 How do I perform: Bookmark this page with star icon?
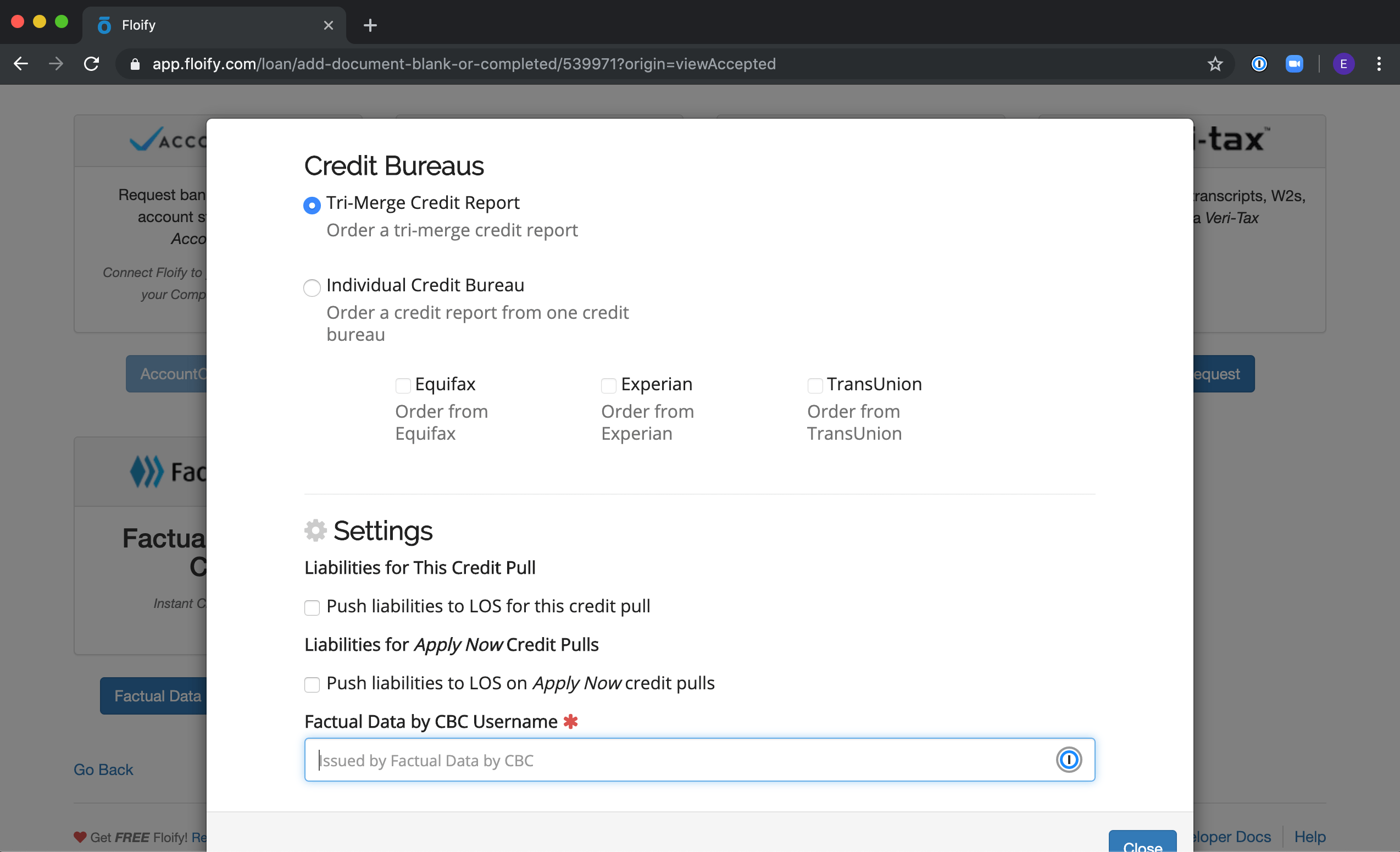click(1215, 64)
